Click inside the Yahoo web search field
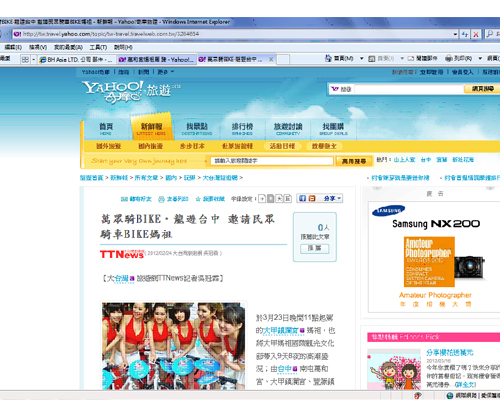This screenshot has height=400, width=500. click(409, 89)
